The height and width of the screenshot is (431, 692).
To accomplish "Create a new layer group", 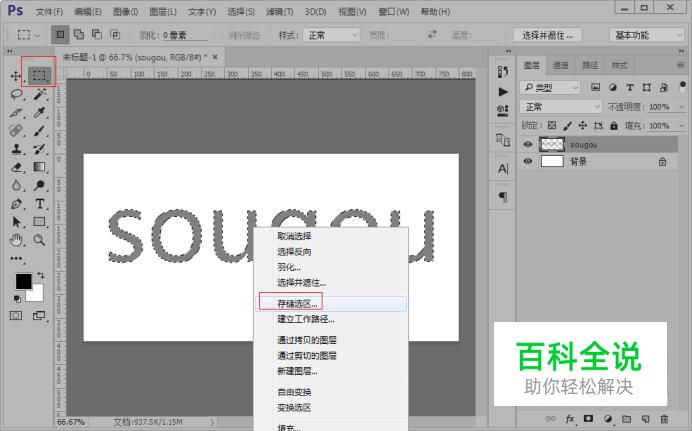I will (626, 419).
